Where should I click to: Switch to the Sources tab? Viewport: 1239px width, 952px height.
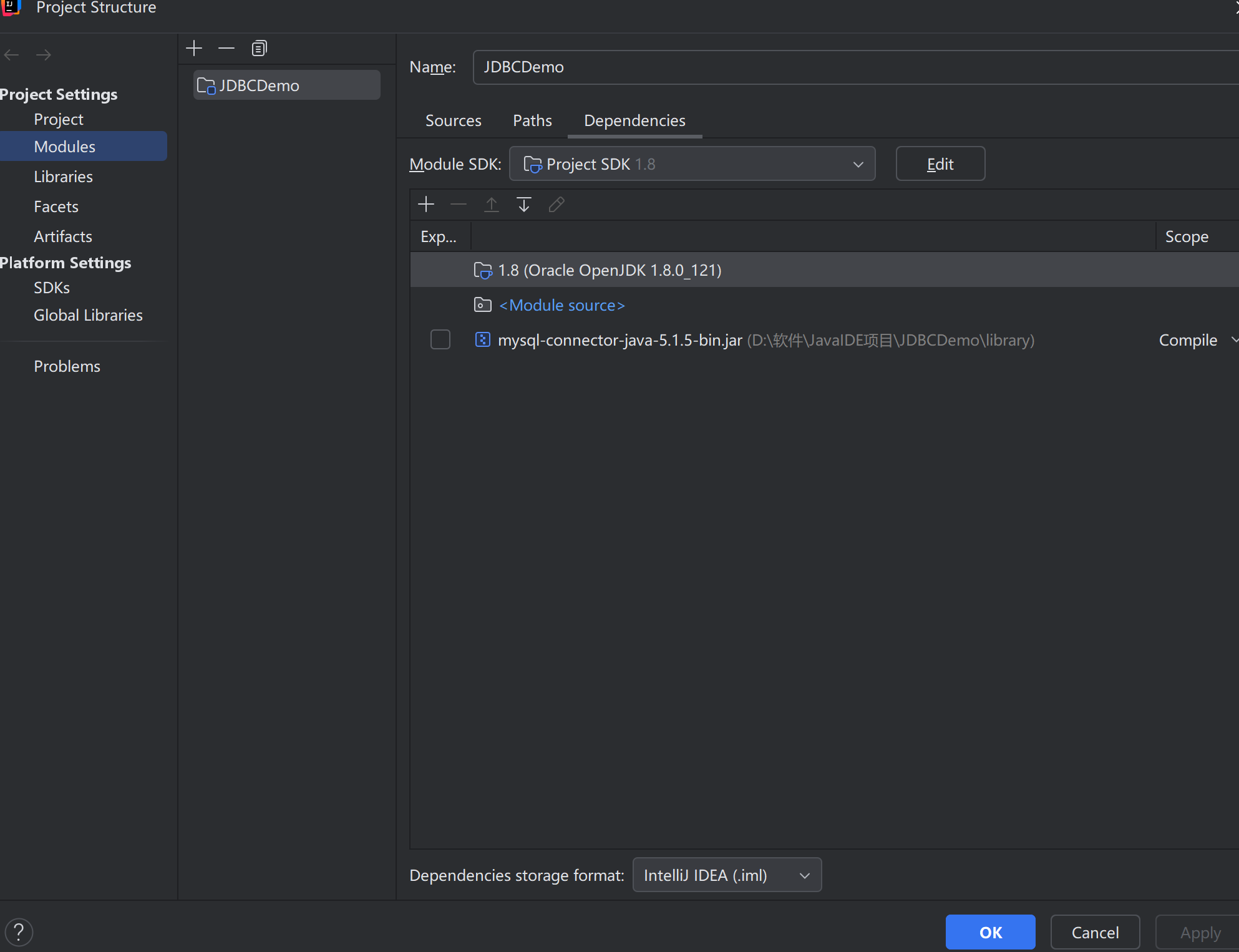point(453,120)
